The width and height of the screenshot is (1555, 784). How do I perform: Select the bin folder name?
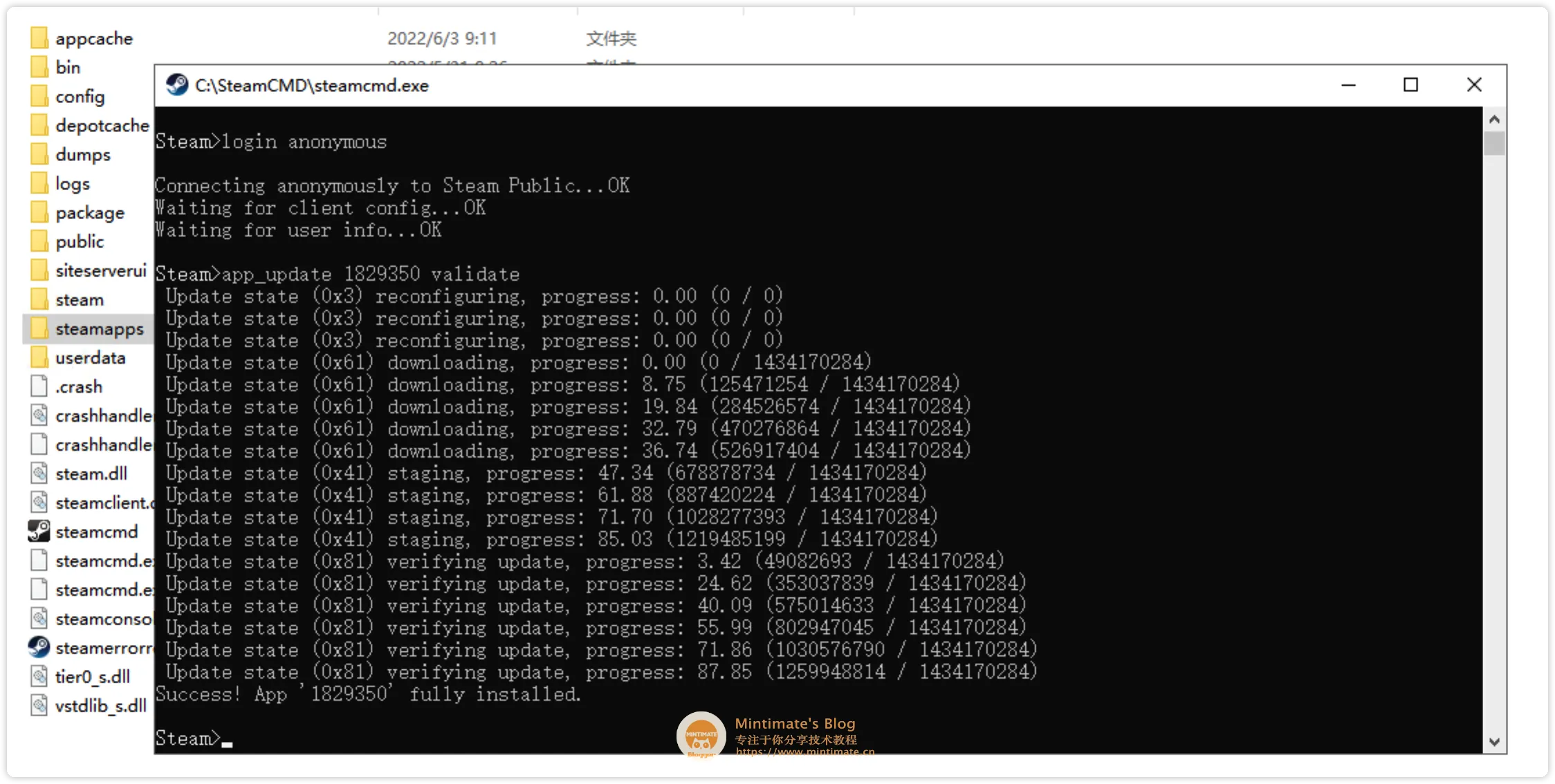click(x=68, y=67)
